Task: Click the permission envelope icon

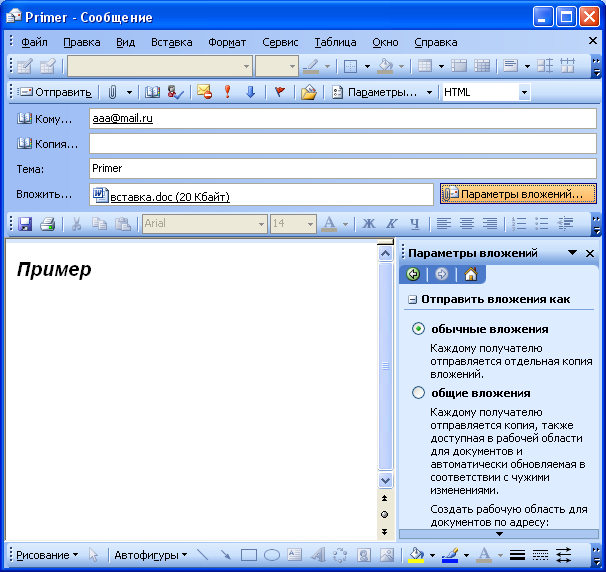Action: (x=204, y=92)
